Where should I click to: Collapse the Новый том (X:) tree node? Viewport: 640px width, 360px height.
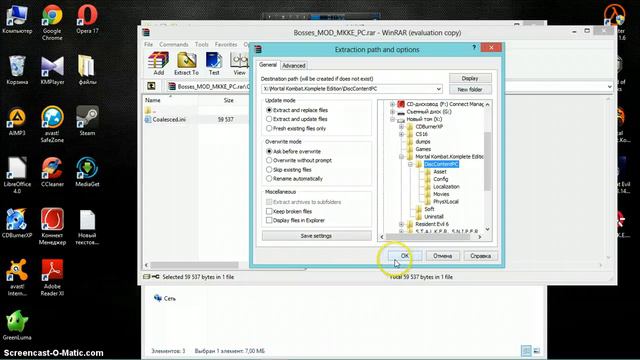click(x=392, y=119)
